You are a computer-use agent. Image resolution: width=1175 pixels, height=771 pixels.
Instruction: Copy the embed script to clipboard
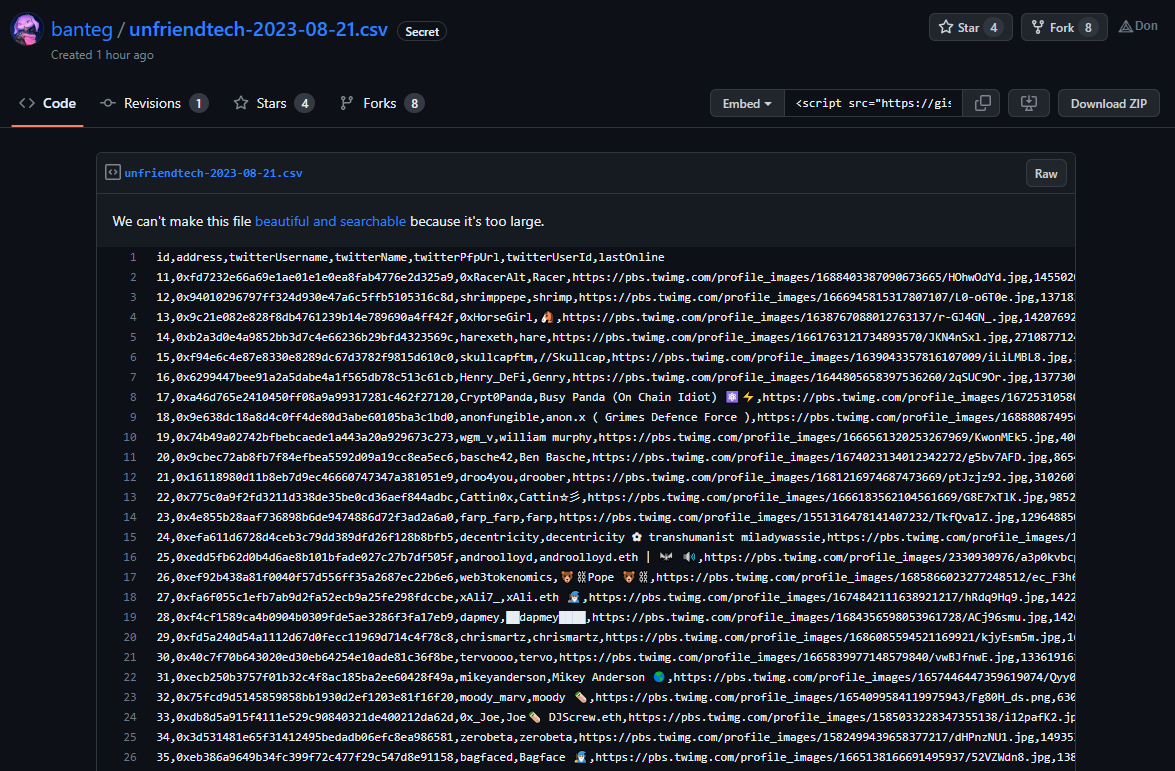pos(982,103)
